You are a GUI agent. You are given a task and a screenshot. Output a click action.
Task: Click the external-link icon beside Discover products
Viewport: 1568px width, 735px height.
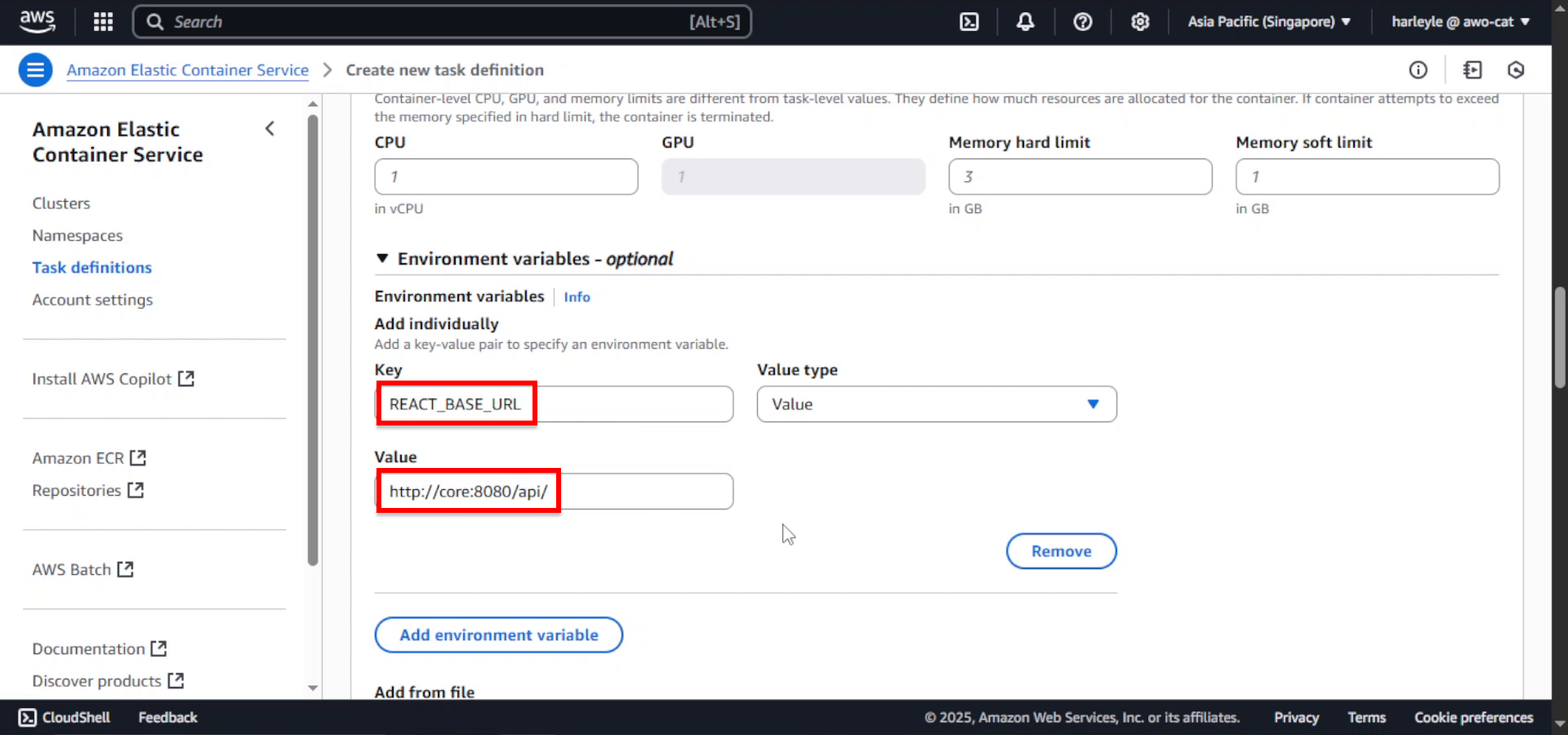pos(176,680)
